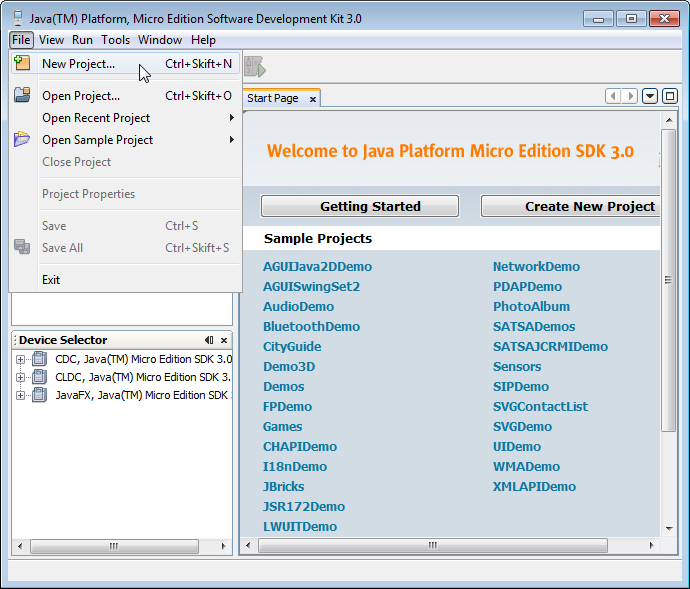690x589 pixels.
Task: Open the CHAPIDemo sample project
Action: pos(300,446)
